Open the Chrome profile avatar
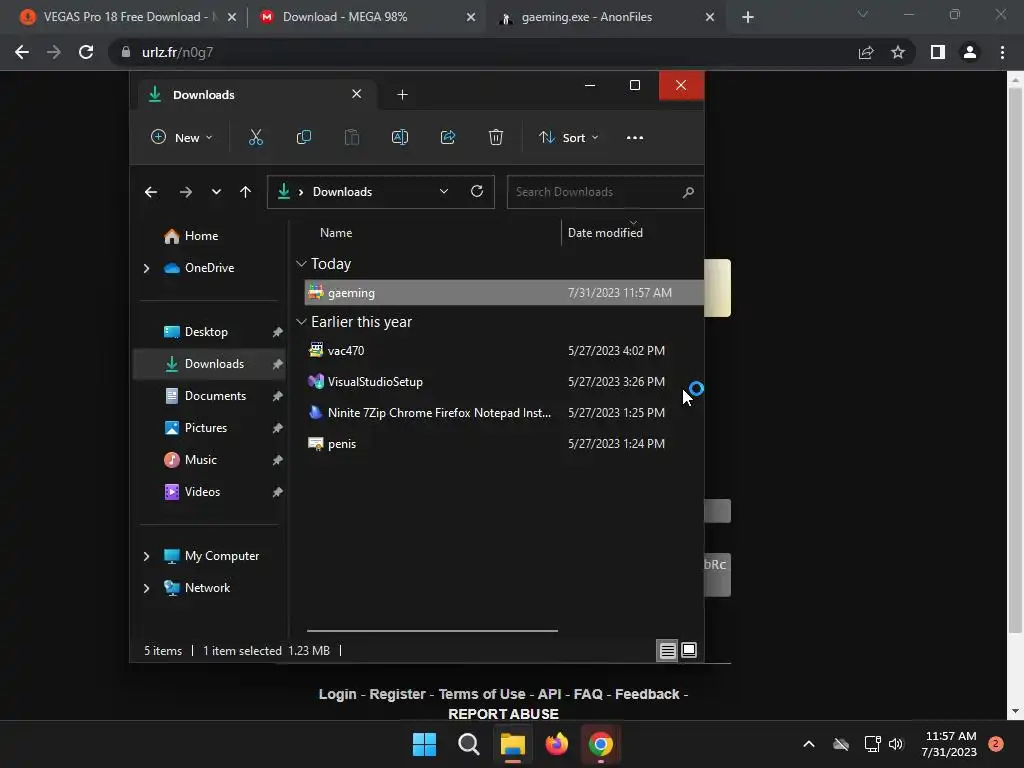This screenshot has width=1024, height=768. click(970, 52)
